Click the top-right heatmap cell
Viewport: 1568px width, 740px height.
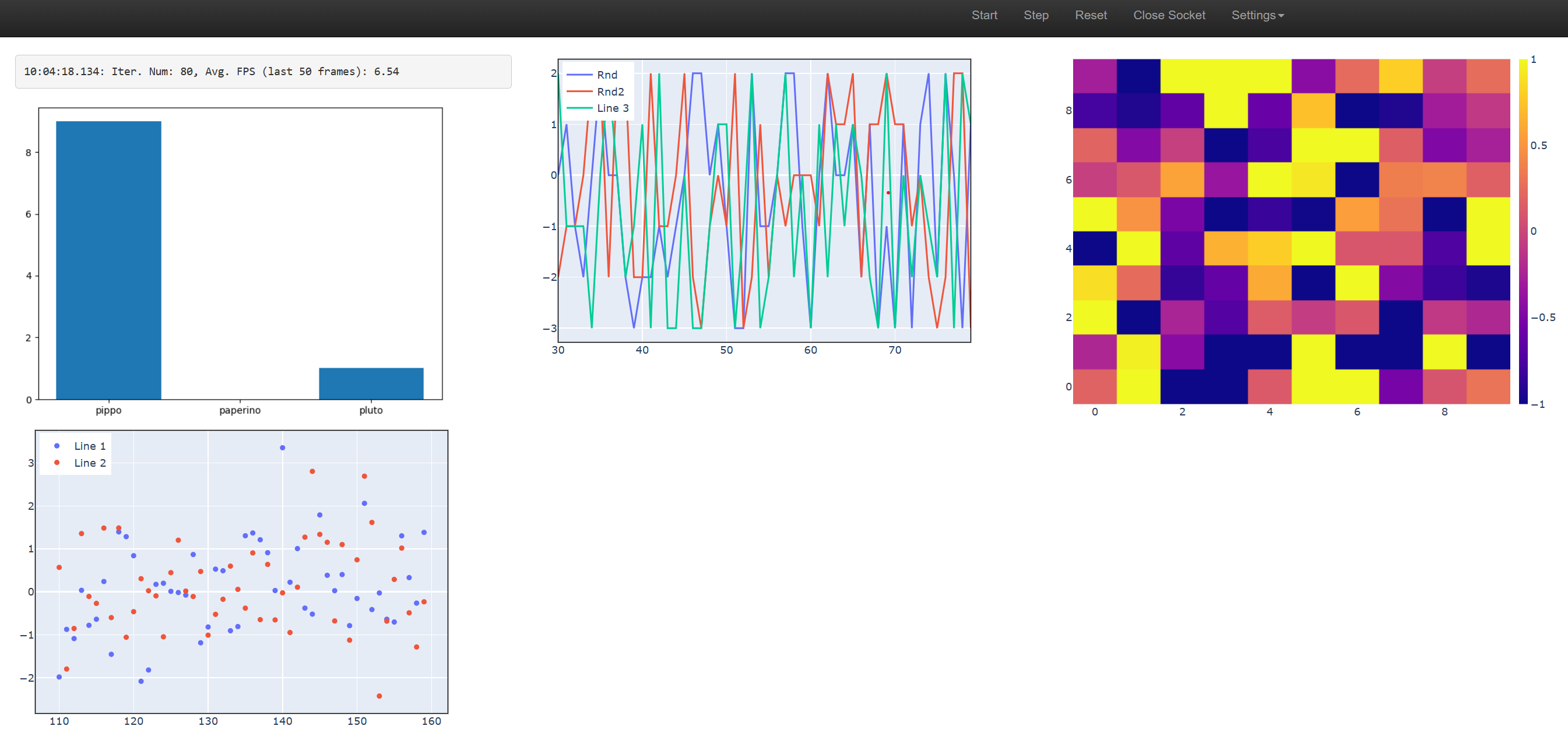coord(1488,76)
